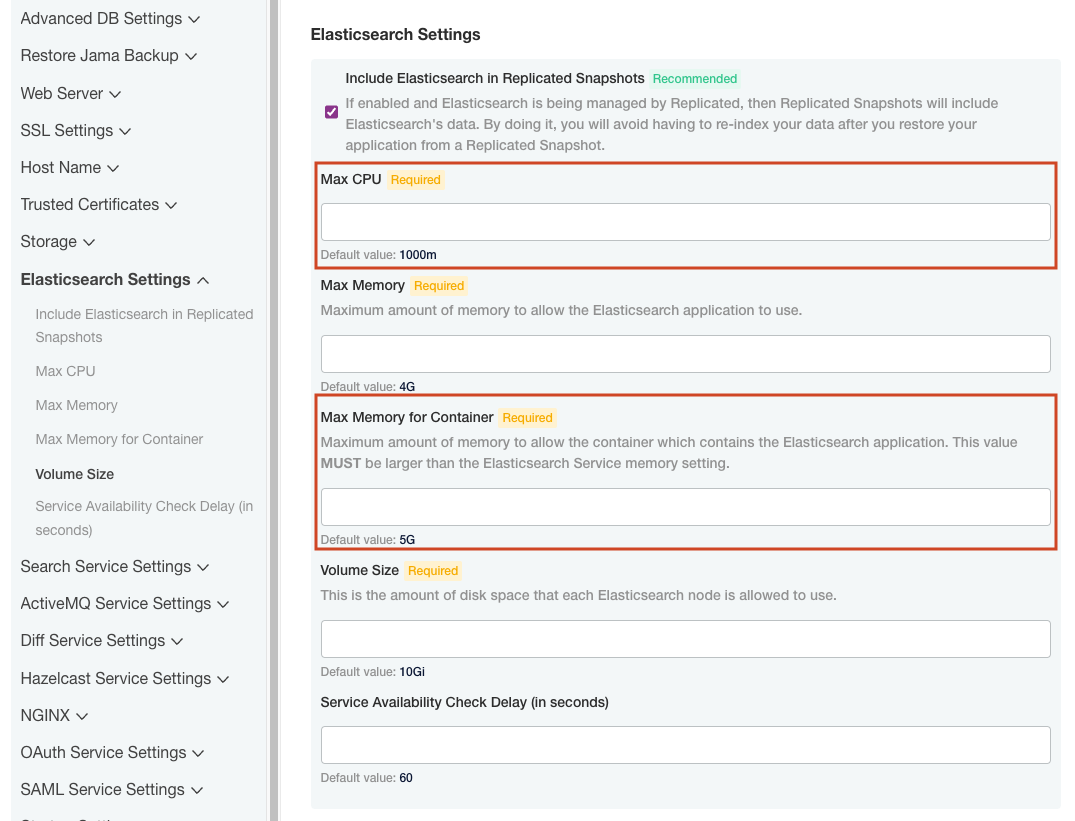Click the Default value 5G text
Viewport: 1075px width, 821px height.
(x=367, y=539)
